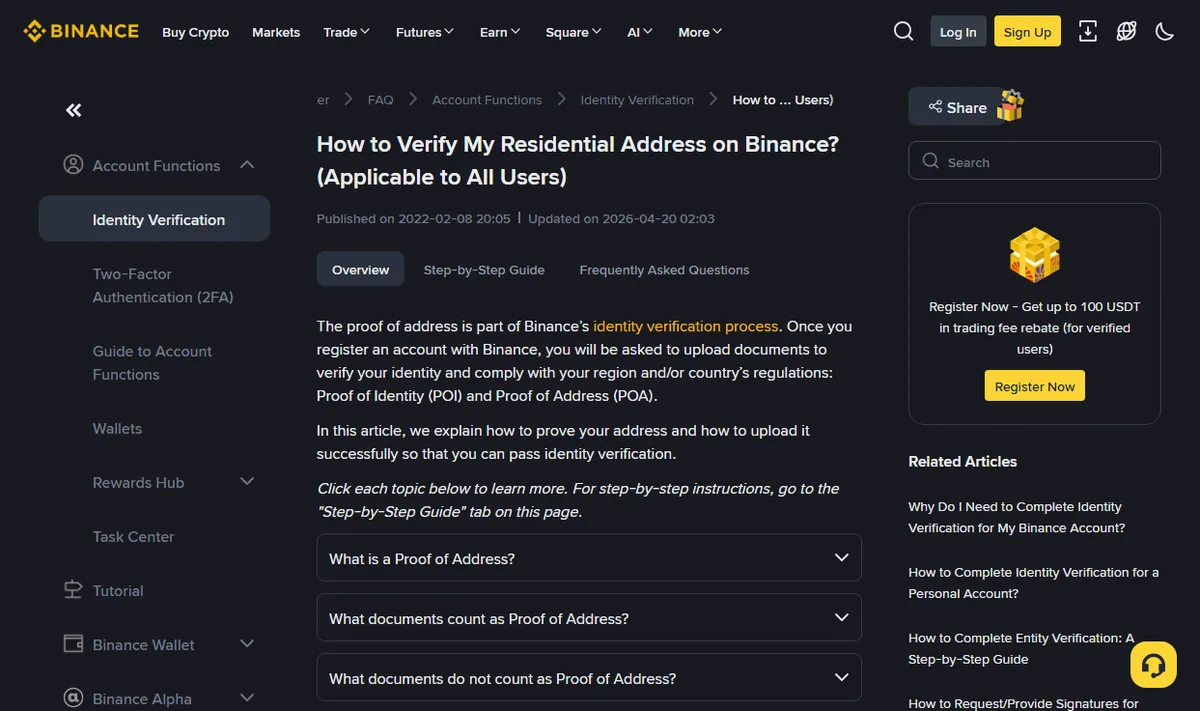Open the Trade dropdown menu
The image size is (1200, 711).
pyautogui.click(x=347, y=32)
